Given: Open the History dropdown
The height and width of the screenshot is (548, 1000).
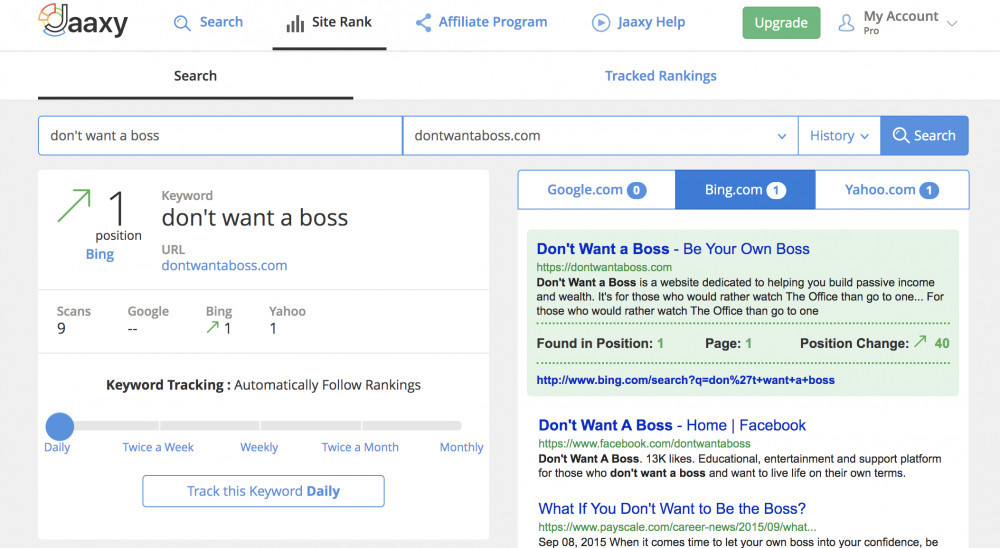Looking at the screenshot, I should (839, 135).
